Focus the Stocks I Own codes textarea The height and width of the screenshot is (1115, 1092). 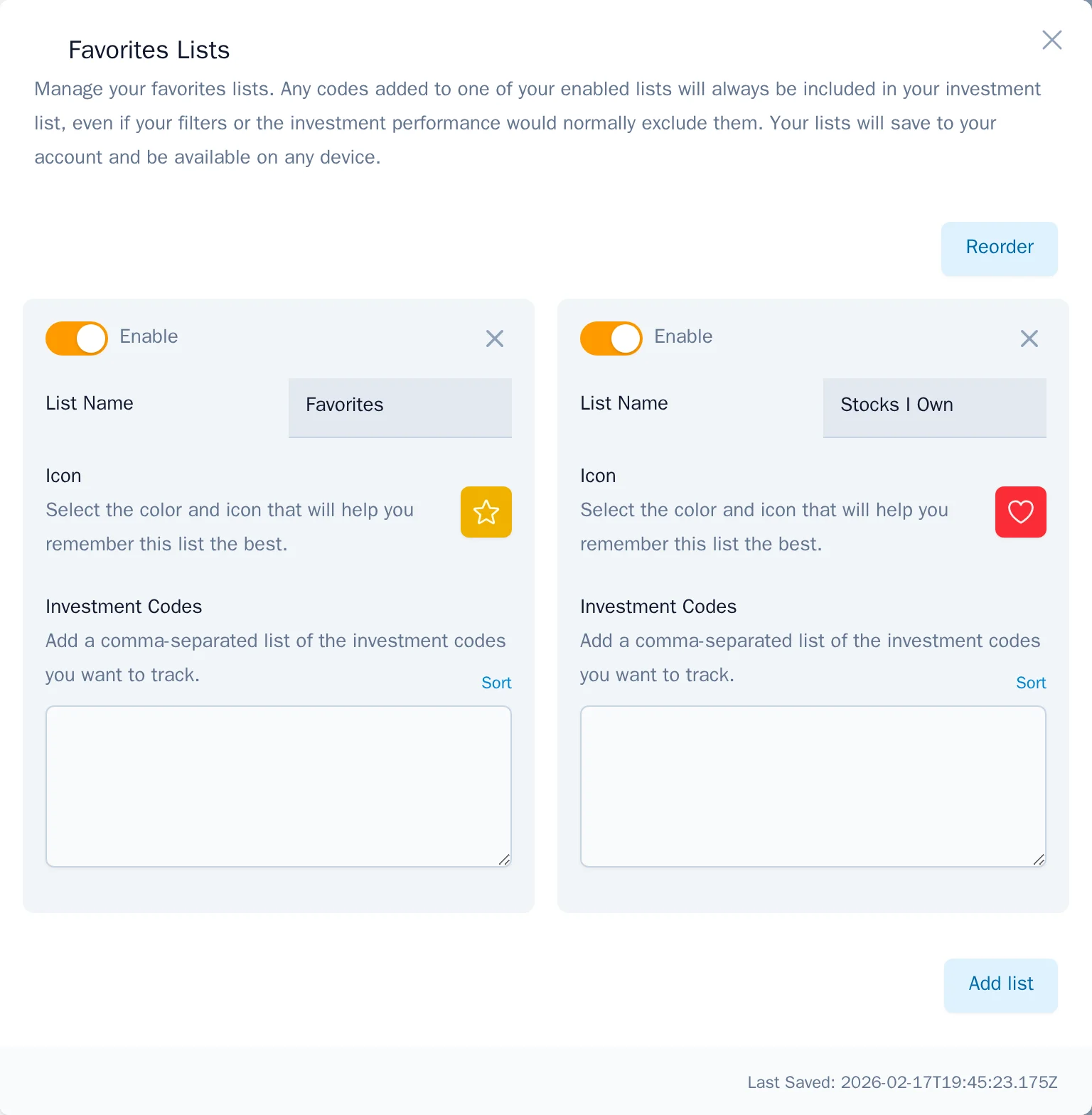tap(813, 786)
